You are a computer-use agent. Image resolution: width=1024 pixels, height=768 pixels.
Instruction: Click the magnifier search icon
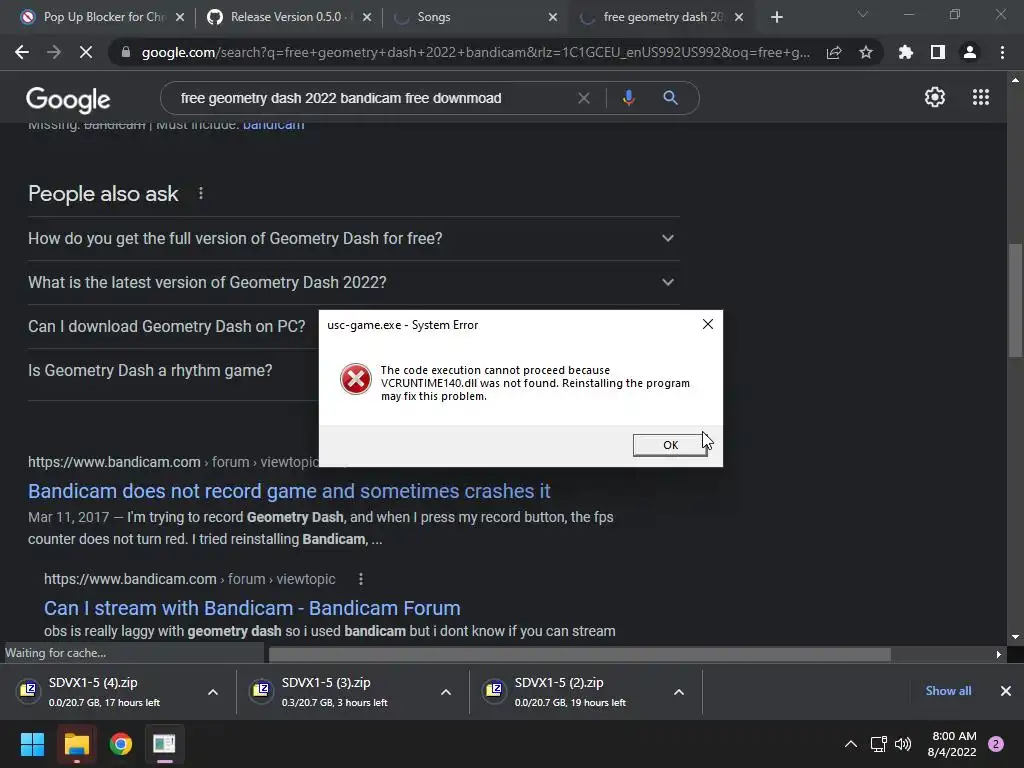[670, 98]
